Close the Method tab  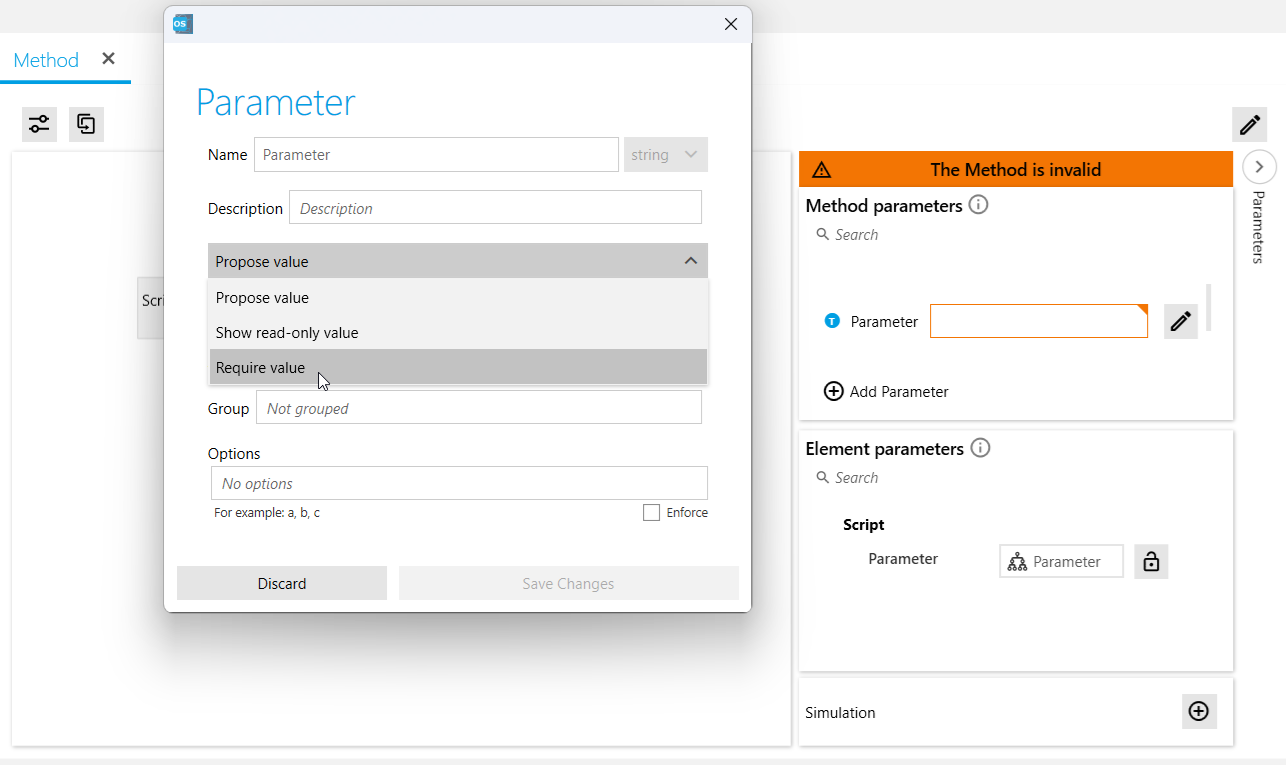point(109,59)
